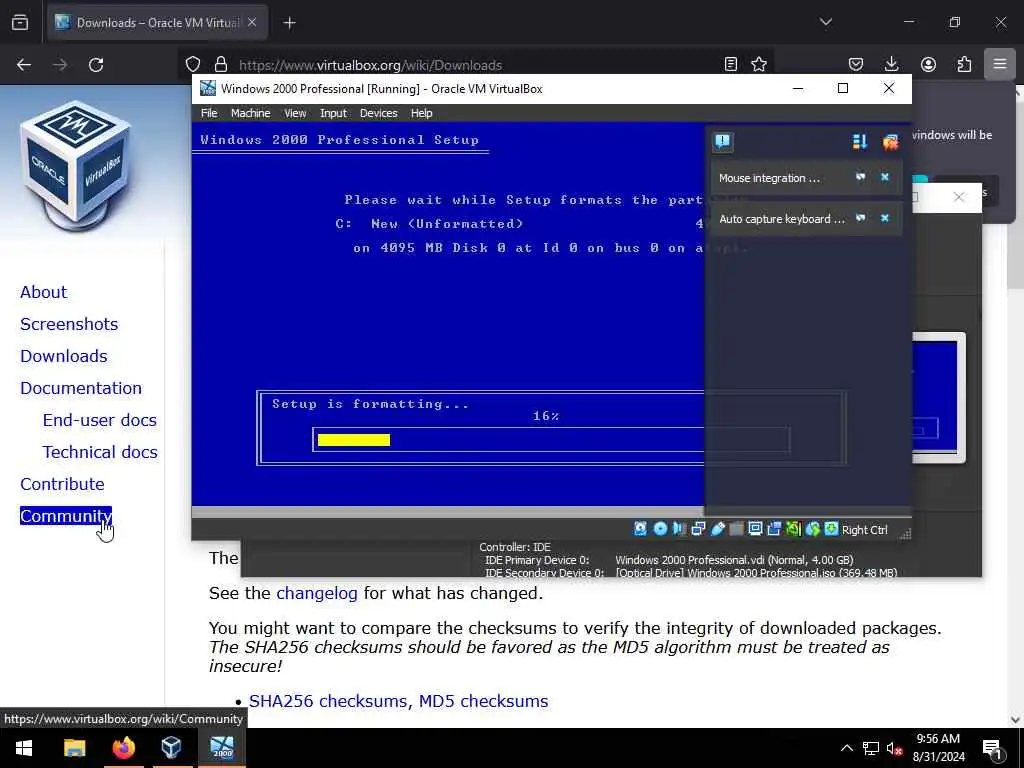Viewport: 1024px width, 768px height.
Task: Reload the page in Firefox
Action: [96, 64]
